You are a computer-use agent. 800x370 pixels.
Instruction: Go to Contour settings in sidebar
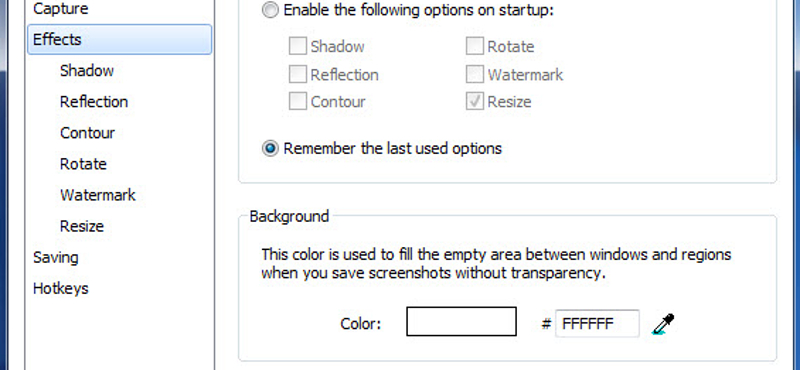click(87, 133)
